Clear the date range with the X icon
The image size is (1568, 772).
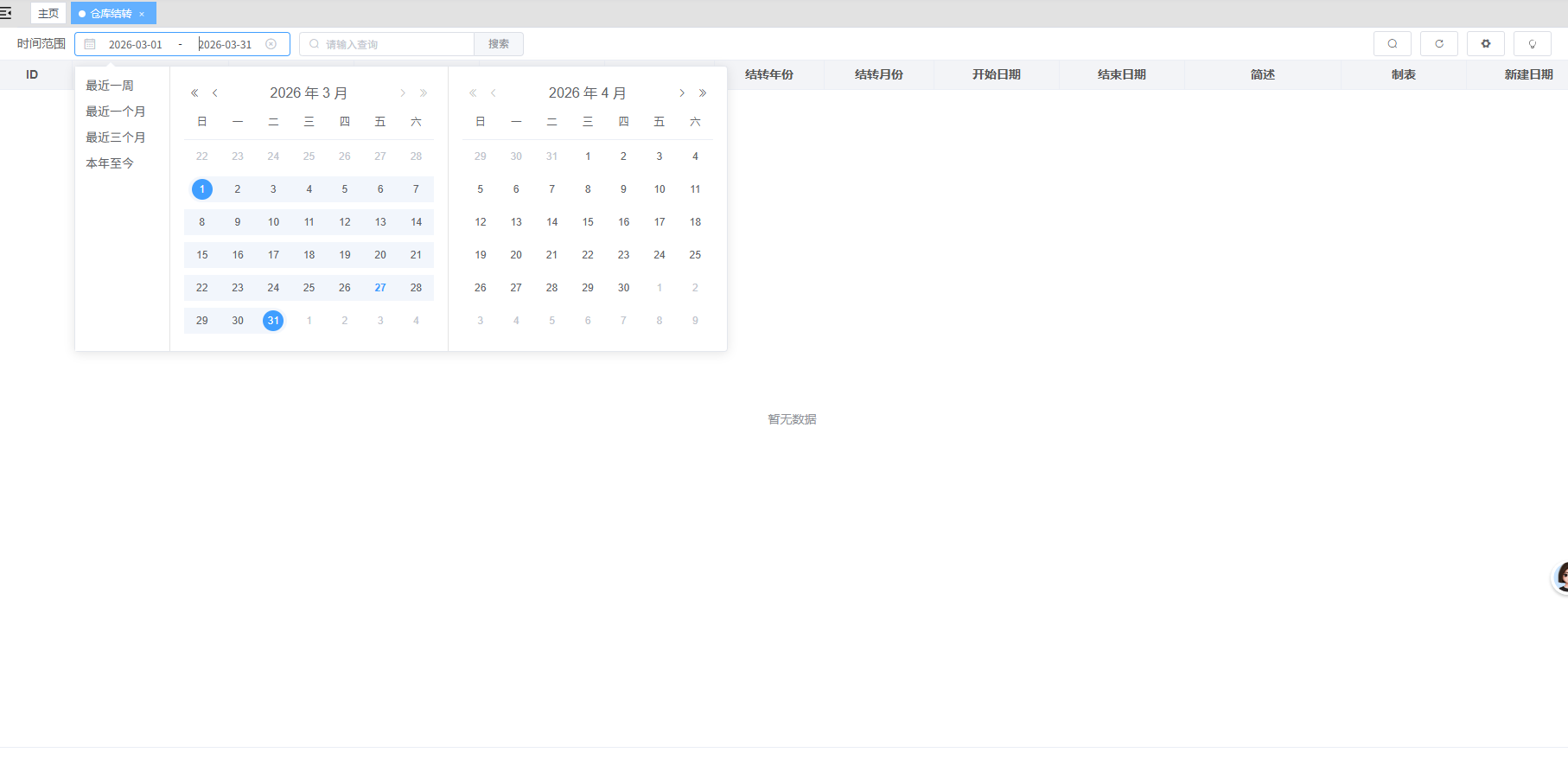point(271,44)
